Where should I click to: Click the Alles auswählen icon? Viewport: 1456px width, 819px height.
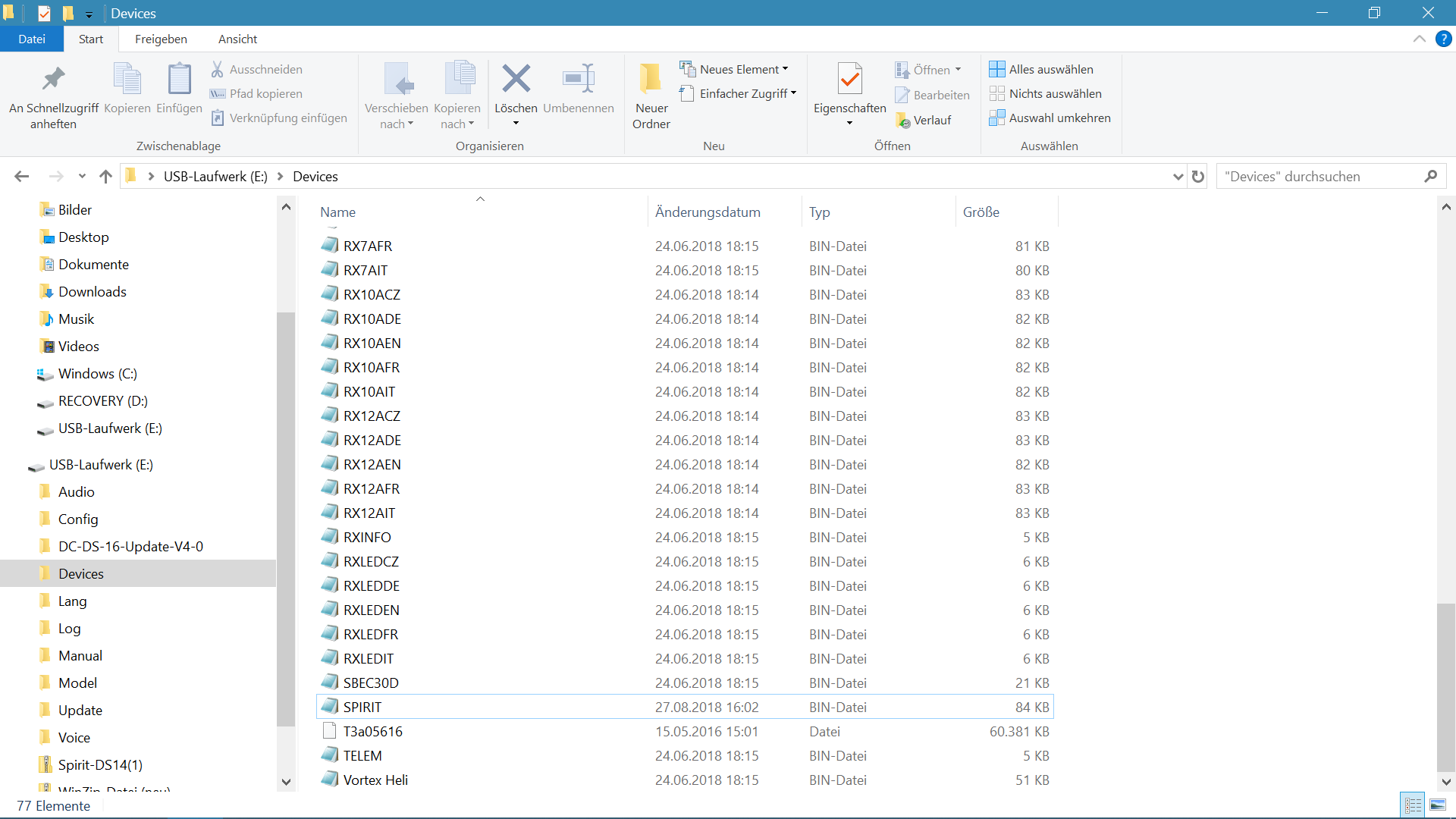pos(997,69)
